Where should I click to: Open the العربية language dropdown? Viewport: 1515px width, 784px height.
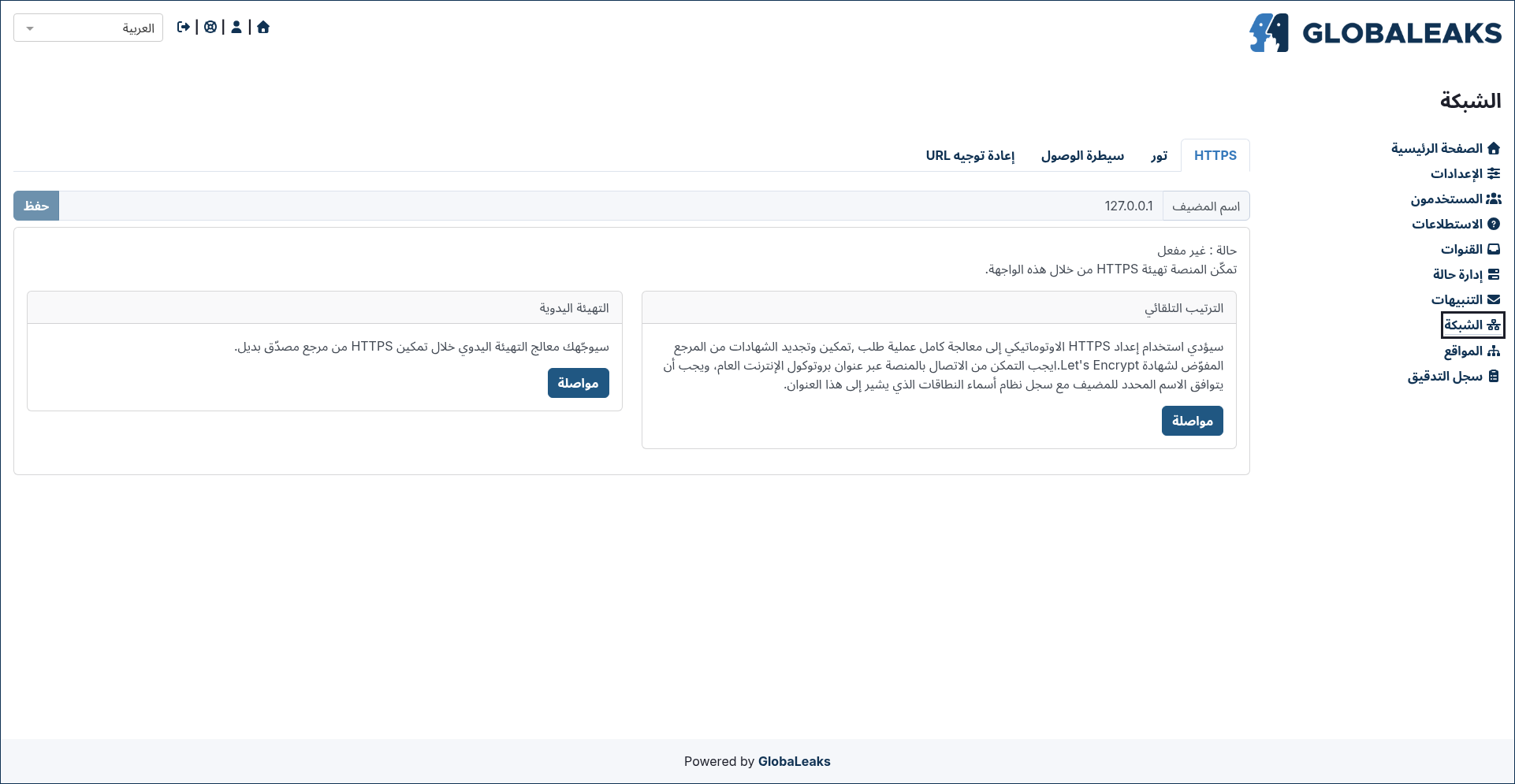88,28
